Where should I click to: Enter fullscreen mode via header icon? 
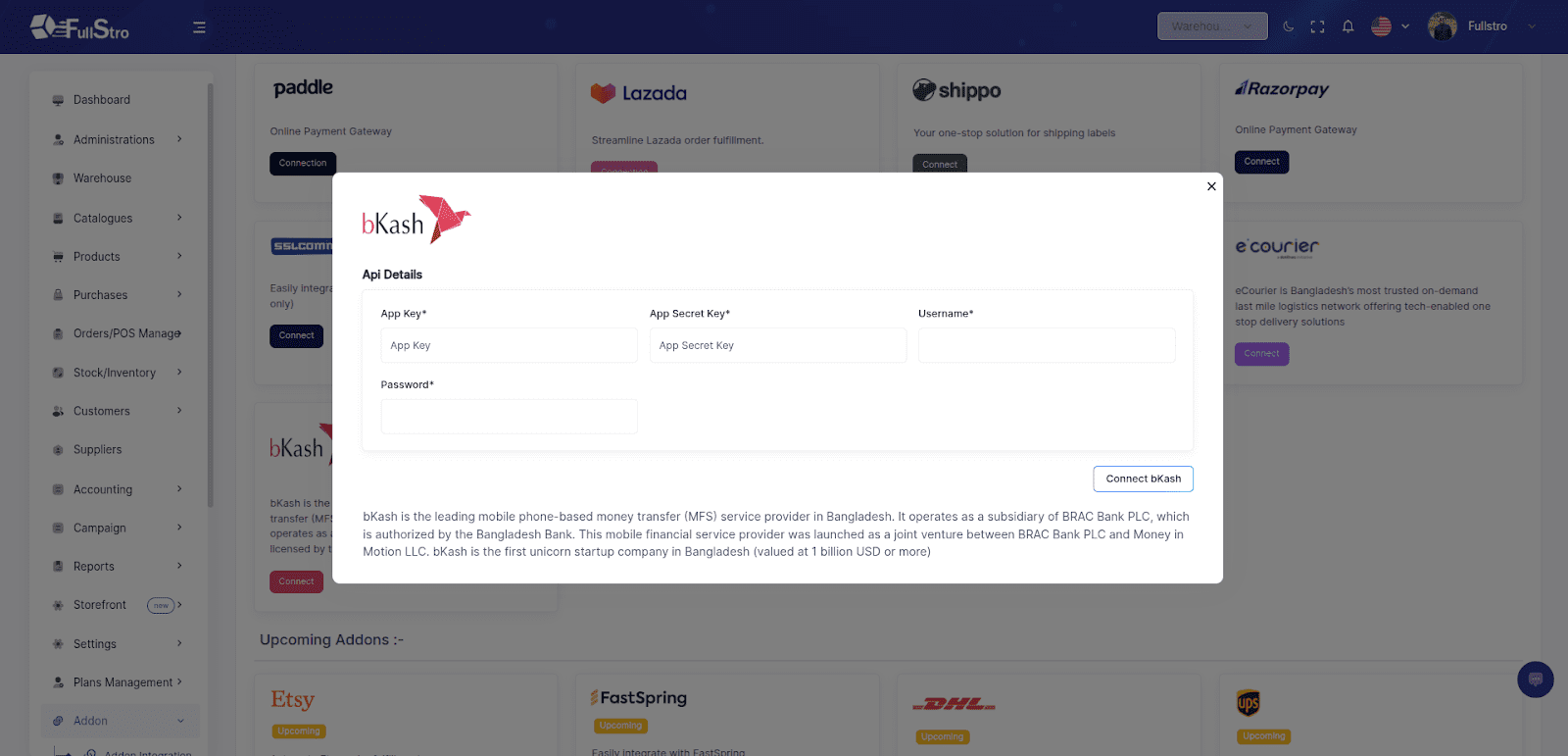click(1317, 26)
